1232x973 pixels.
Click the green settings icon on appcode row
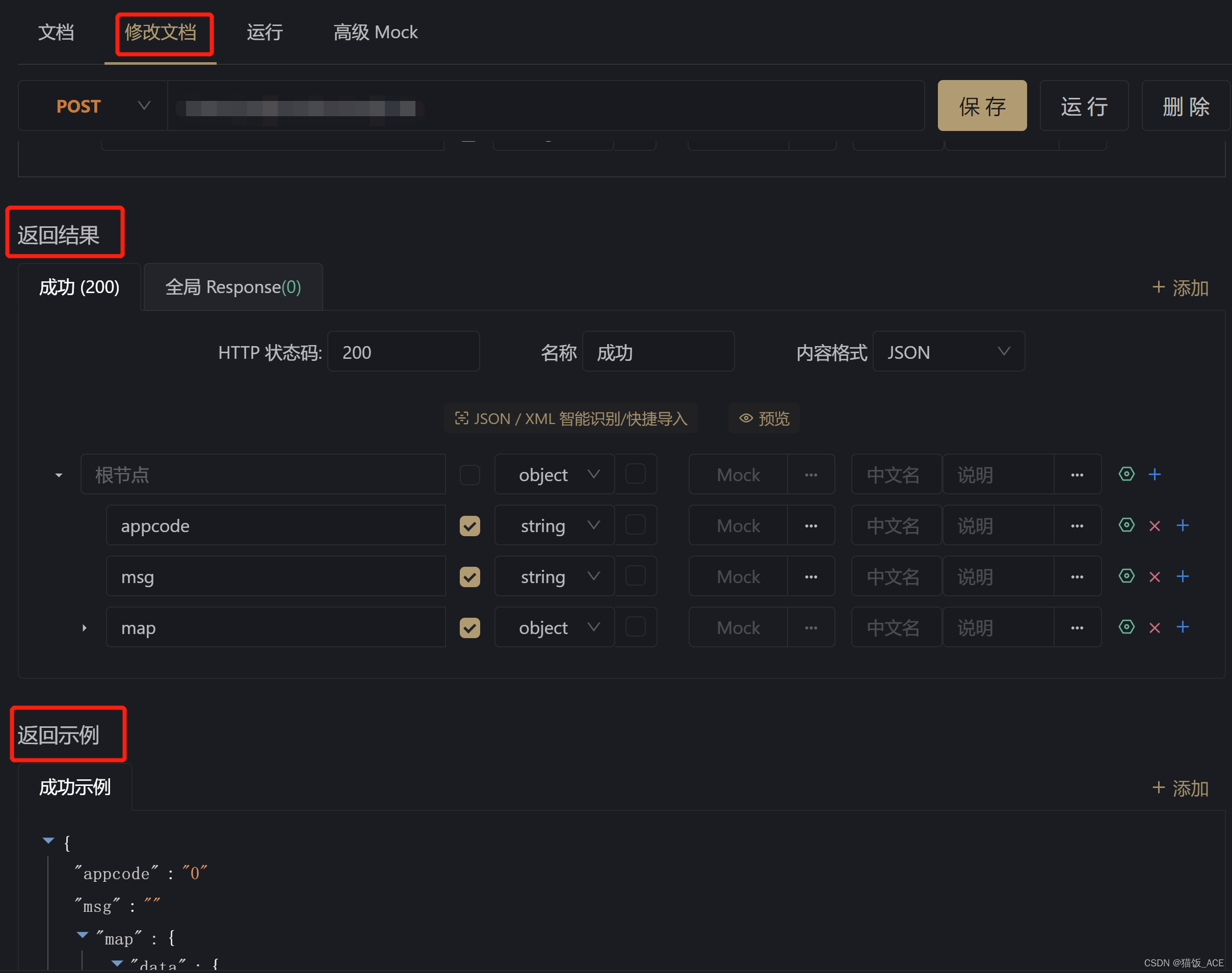coord(1126,524)
